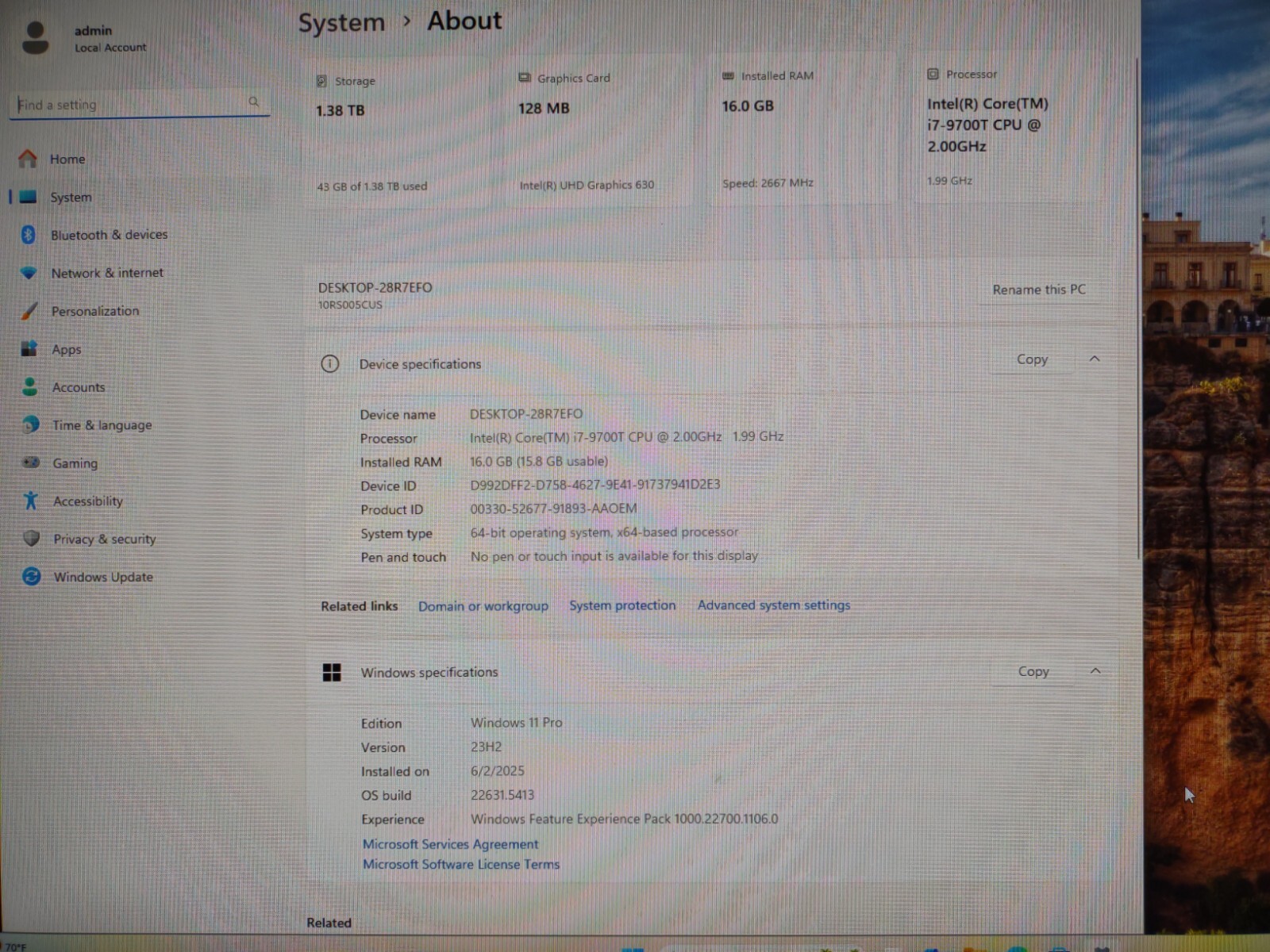
Task: Open Advanced system settings link
Action: click(x=774, y=605)
